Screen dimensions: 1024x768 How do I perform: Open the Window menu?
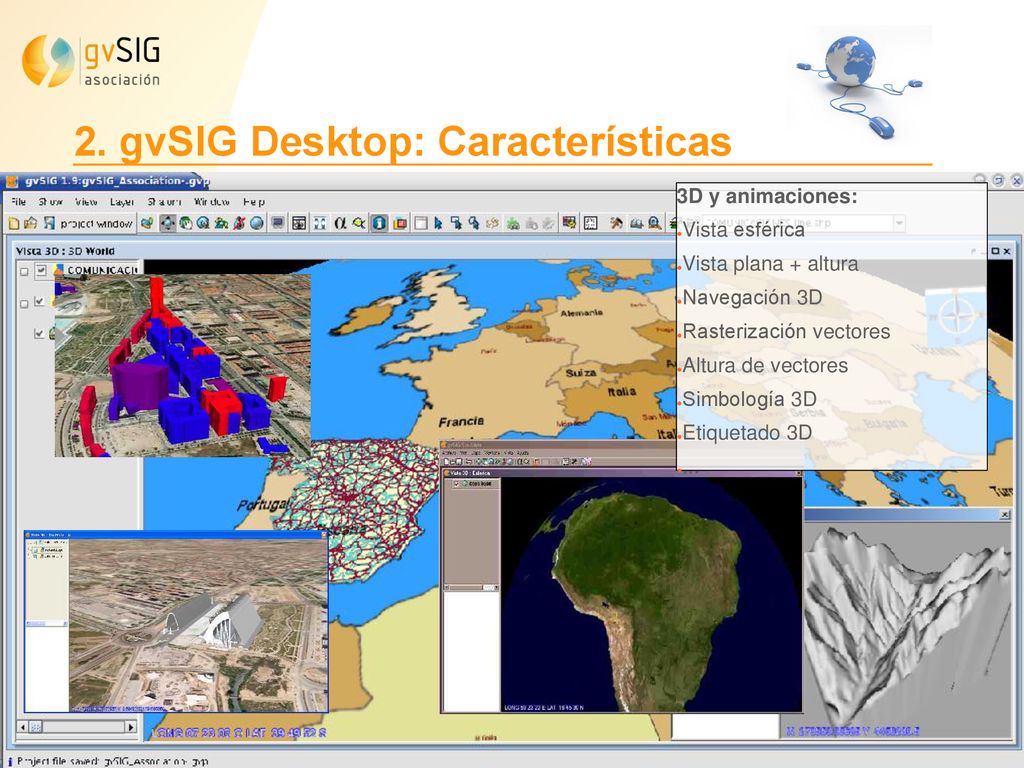click(x=212, y=202)
